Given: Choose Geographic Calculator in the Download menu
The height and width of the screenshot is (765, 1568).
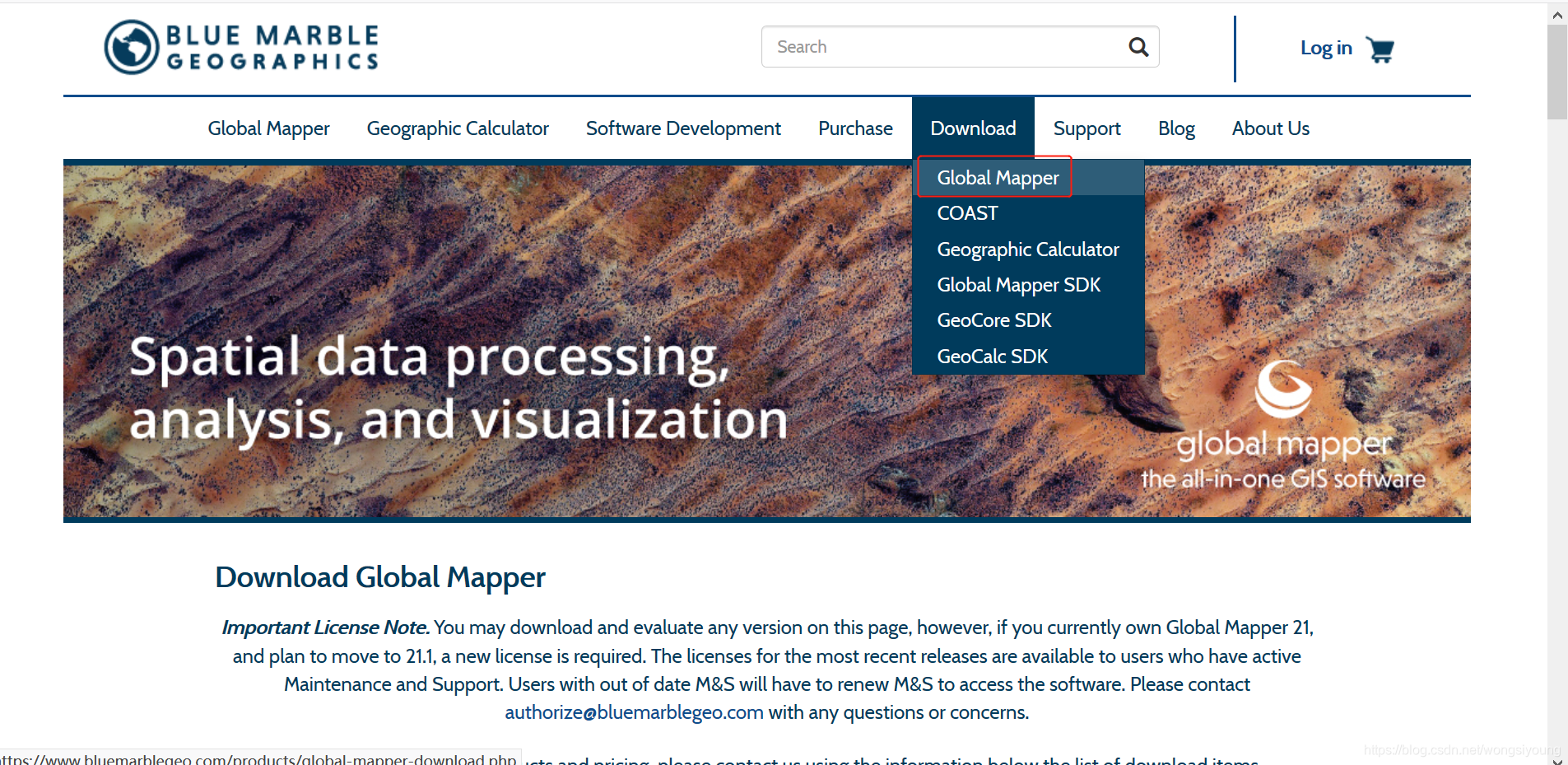Looking at the screenshot, I should (x=1028, y=249).
